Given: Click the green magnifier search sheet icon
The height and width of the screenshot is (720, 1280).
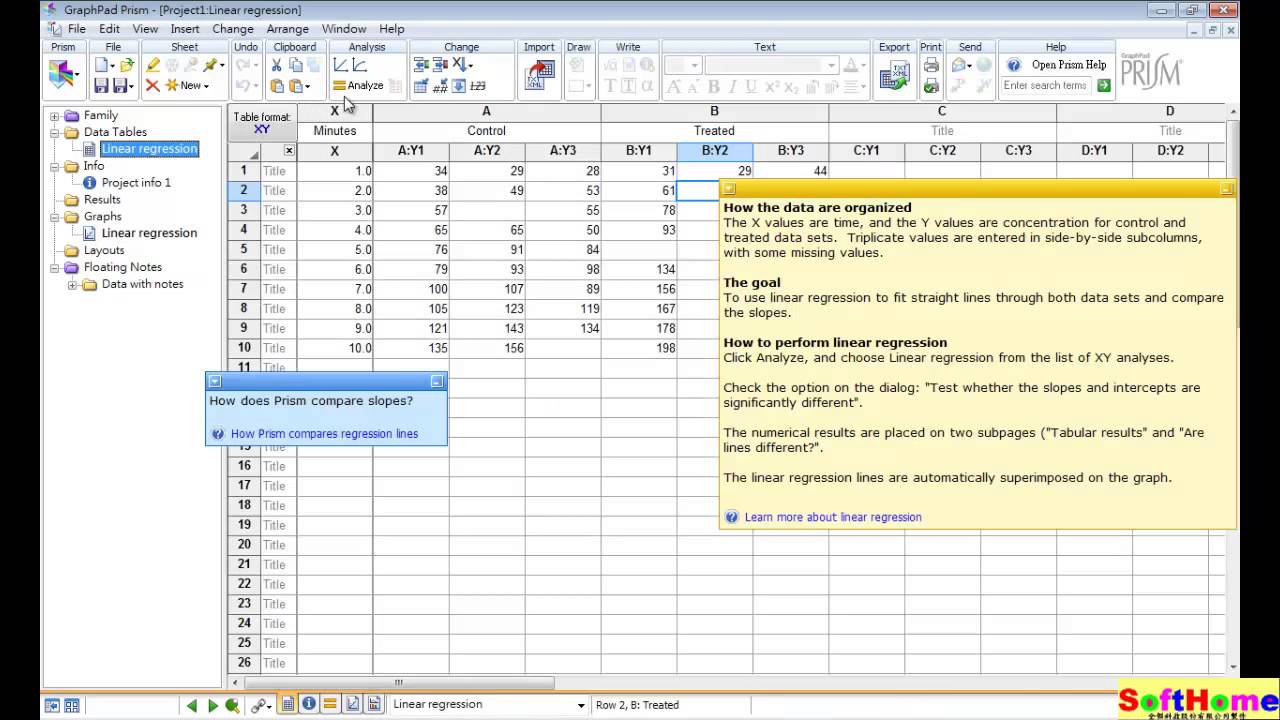Looking at the screenshot, I should point(232,705).
